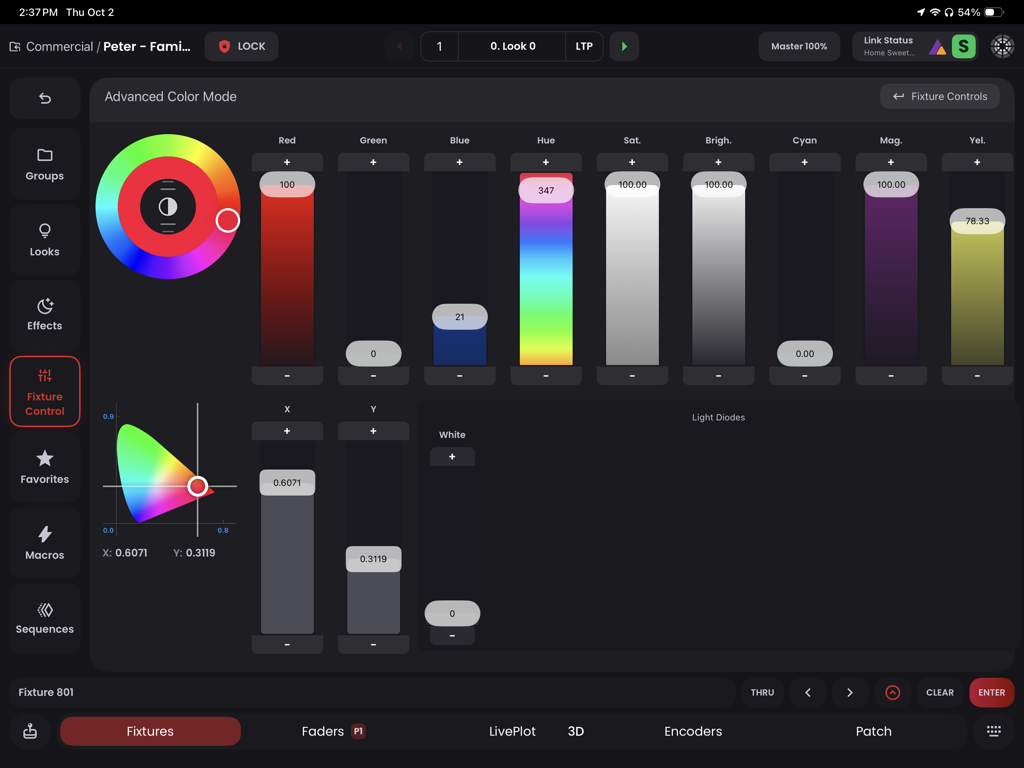Image resolution: width=1024 pixels, height=768 pixels.
Task: Open the Macros panel
Action: [x=44, y=542]
